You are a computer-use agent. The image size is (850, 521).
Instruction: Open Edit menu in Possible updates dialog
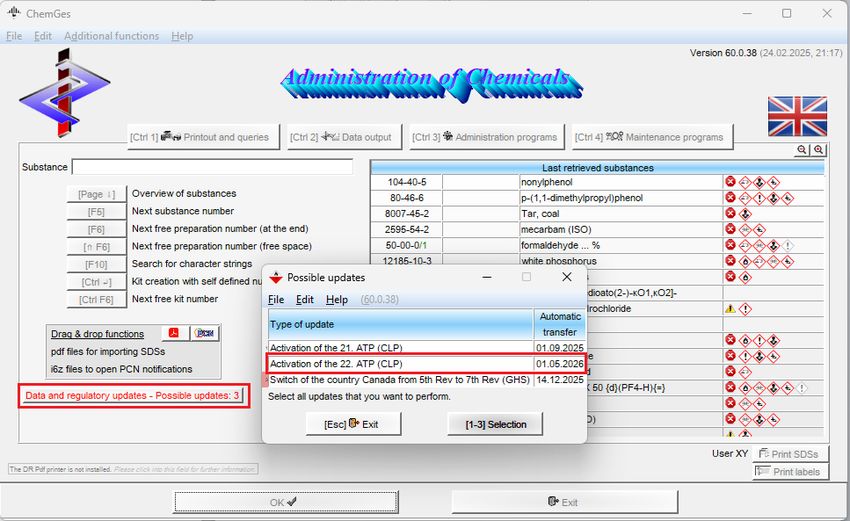(305, 300)
